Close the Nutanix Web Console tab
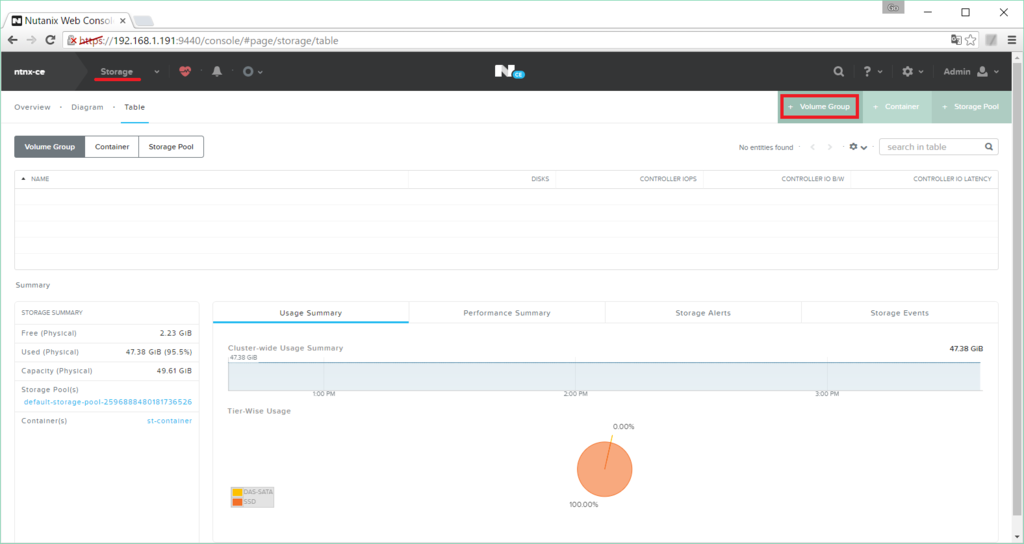Screen dimensions: 1024x544 123,21
